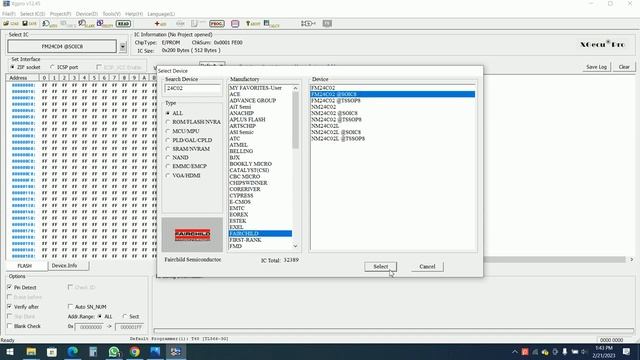This screenshot has width=640, height=360.
Task: Click manufacturer list scroll up arrow
Action: click(x=296, y=88)
